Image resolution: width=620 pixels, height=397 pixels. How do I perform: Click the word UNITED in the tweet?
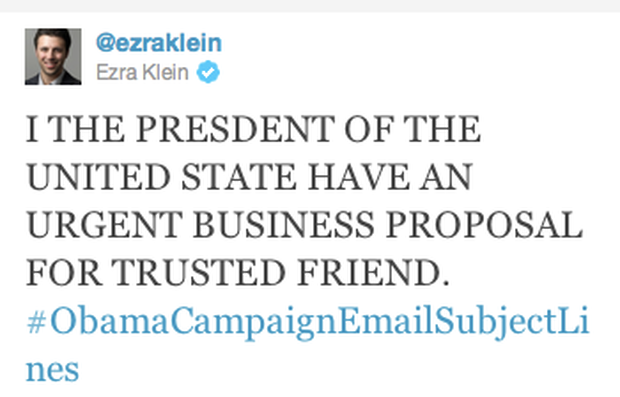[x=98, y=177]
